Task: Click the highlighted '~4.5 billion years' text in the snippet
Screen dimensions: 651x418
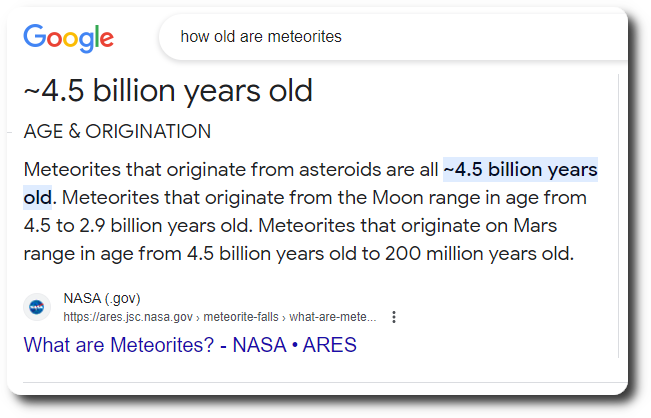Action: (520, 169)
